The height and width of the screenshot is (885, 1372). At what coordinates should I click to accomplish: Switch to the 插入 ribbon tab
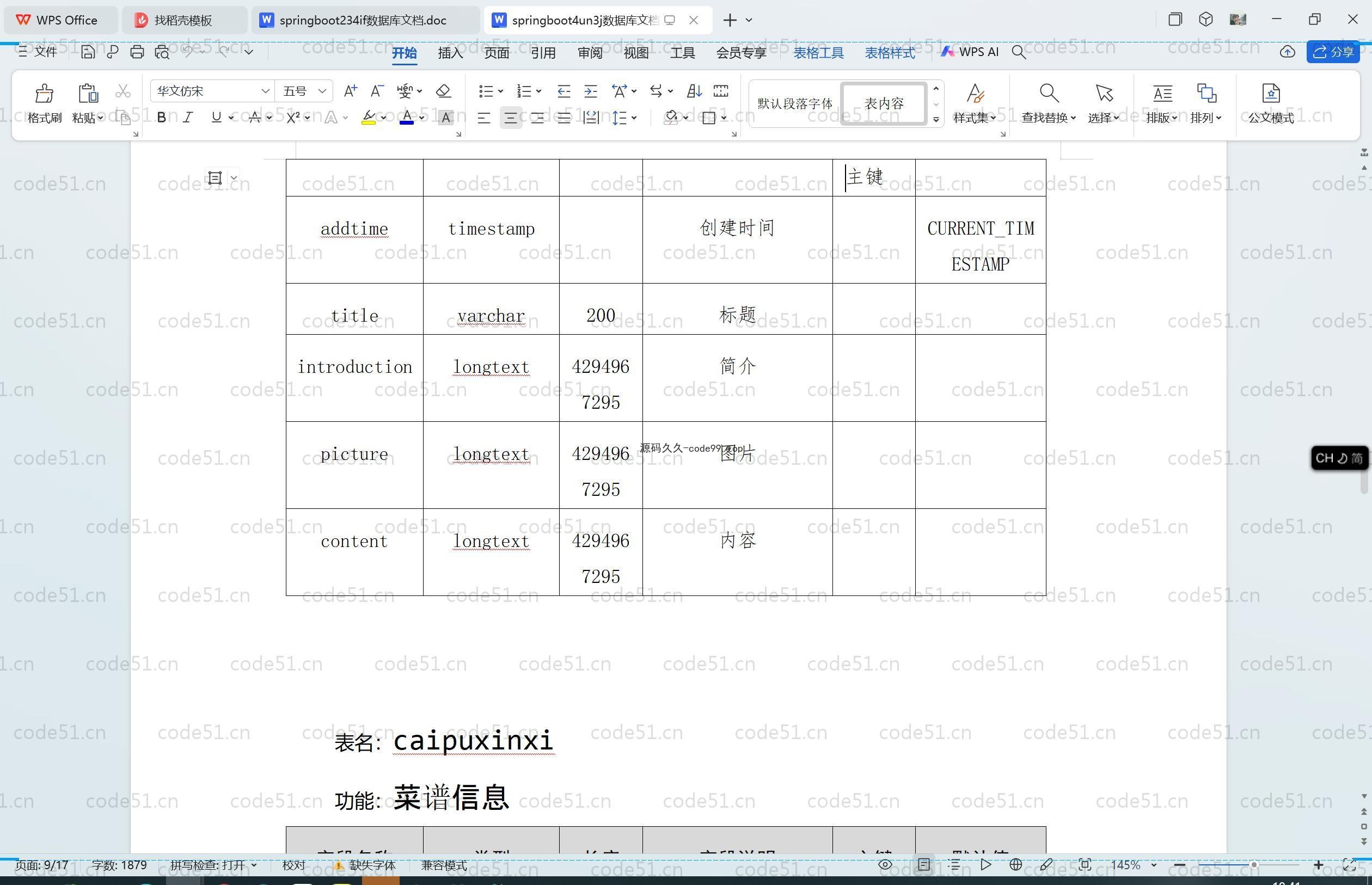point(450,53)
